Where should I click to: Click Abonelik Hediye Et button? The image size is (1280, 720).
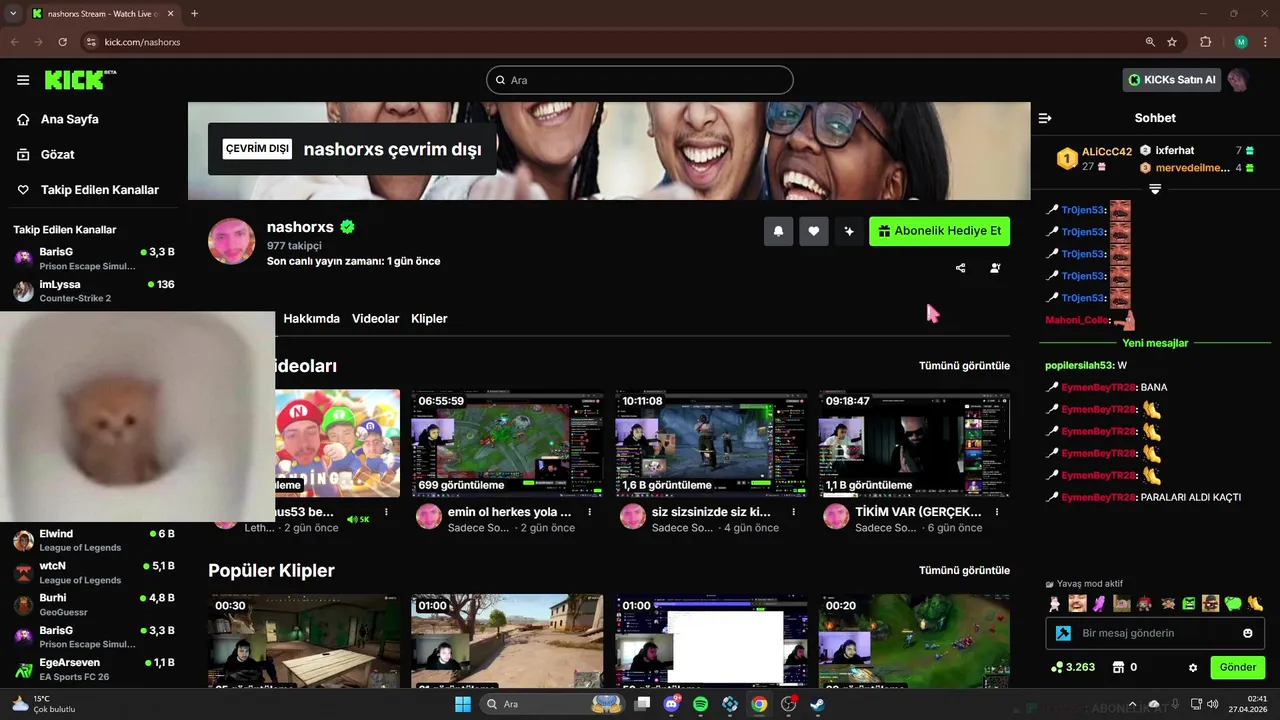(x=939, y=231)
